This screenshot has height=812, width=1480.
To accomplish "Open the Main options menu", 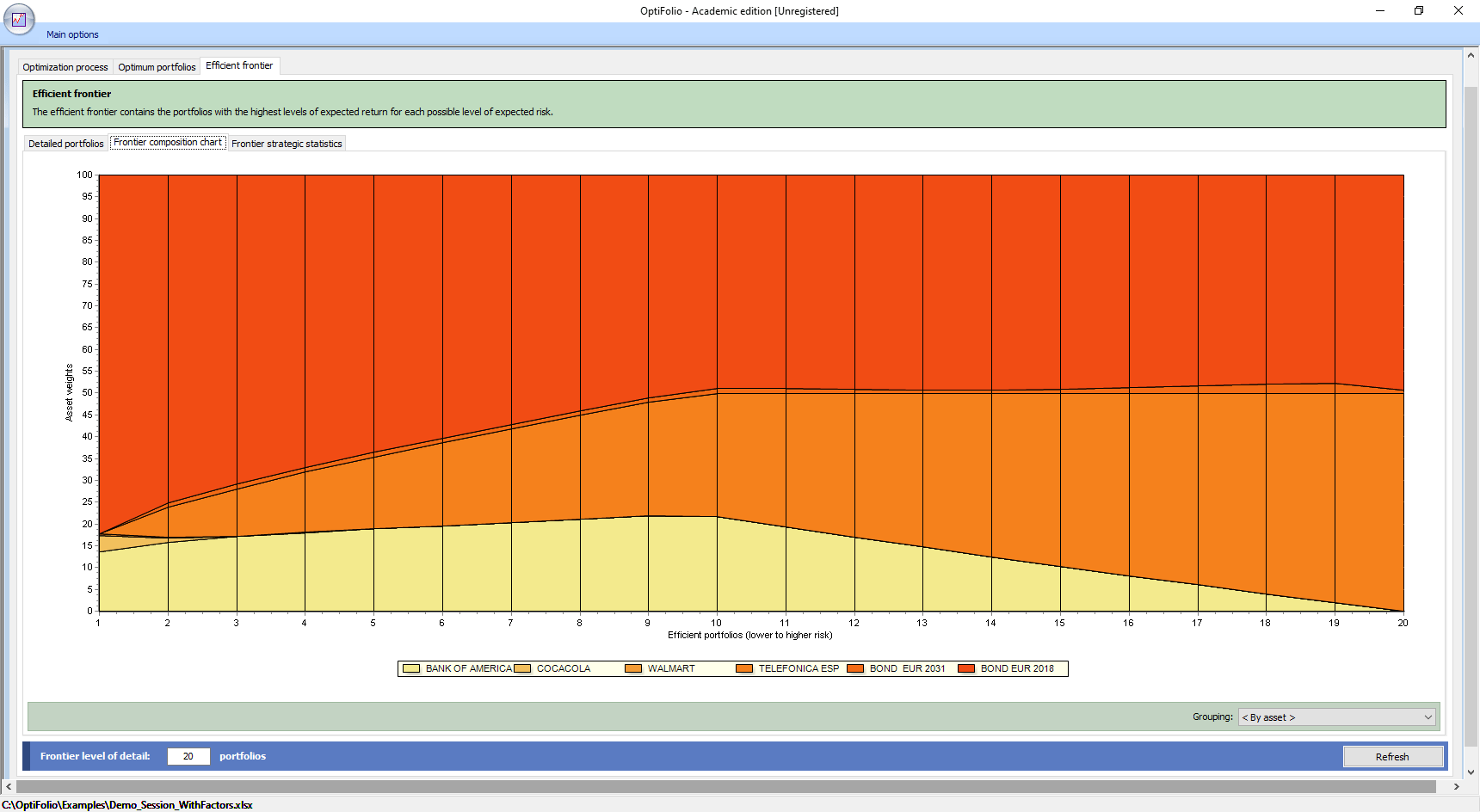I will pos(72,34).
